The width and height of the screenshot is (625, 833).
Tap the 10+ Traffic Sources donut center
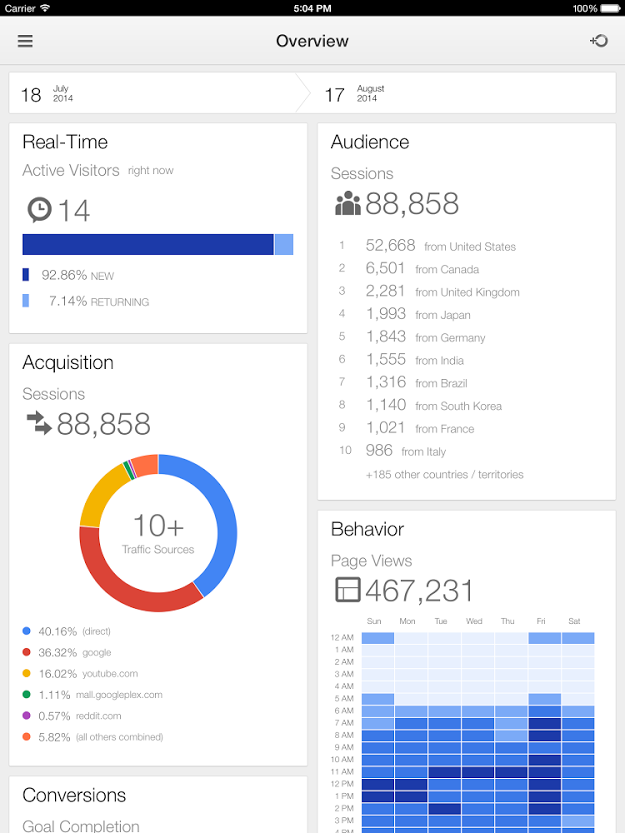(158, 533)
